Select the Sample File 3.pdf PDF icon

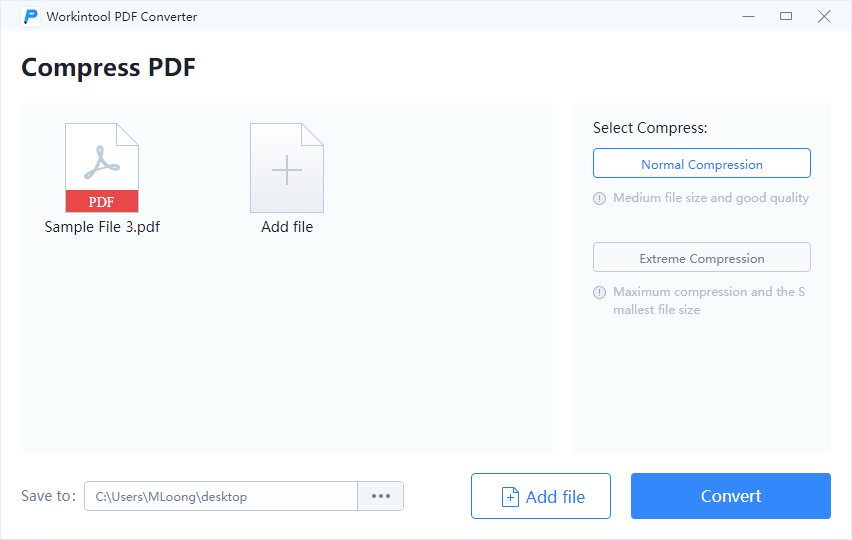pyautogui.click(x=102, y=168)
